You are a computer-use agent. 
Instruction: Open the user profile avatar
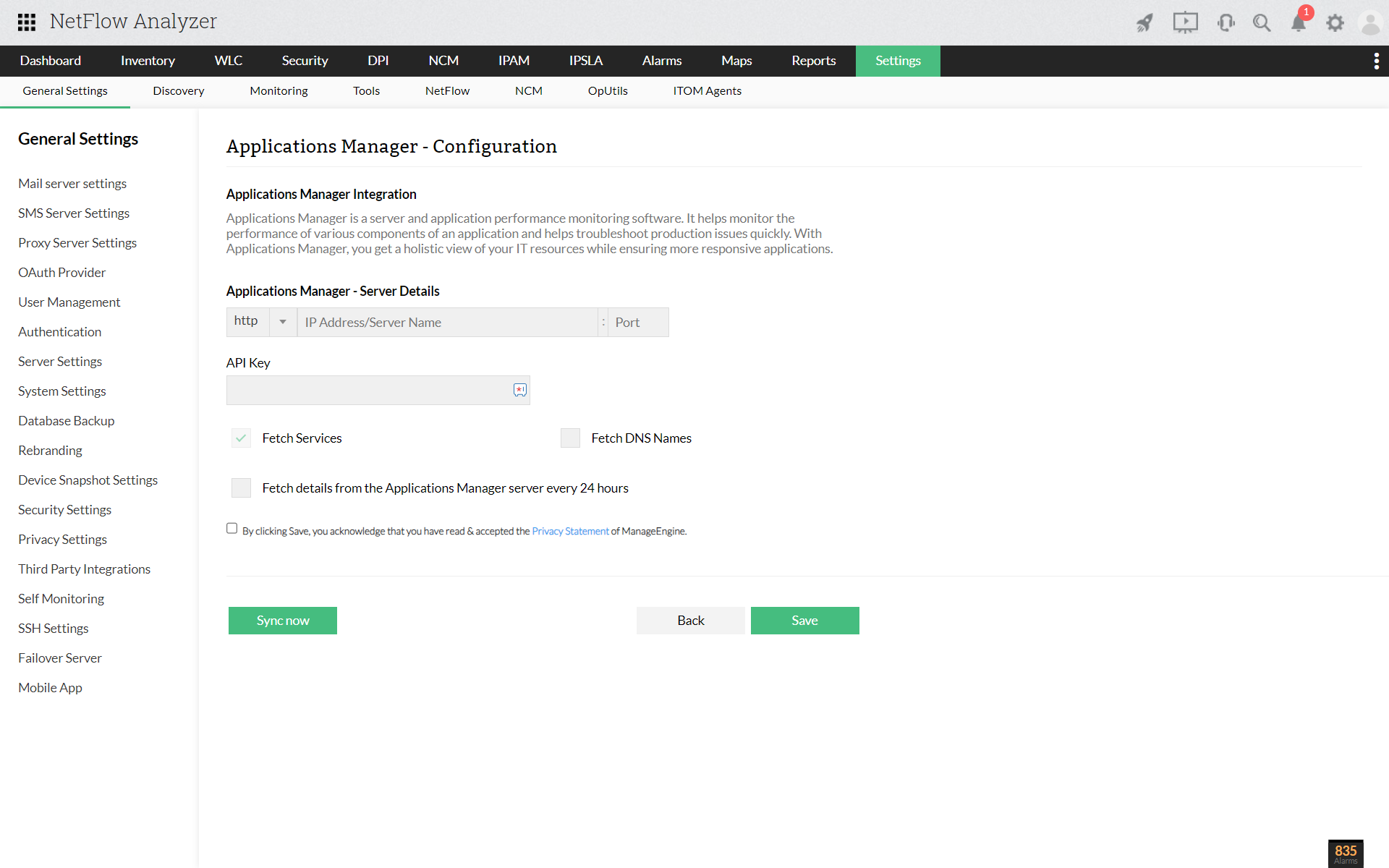(x=1370, y=23)
